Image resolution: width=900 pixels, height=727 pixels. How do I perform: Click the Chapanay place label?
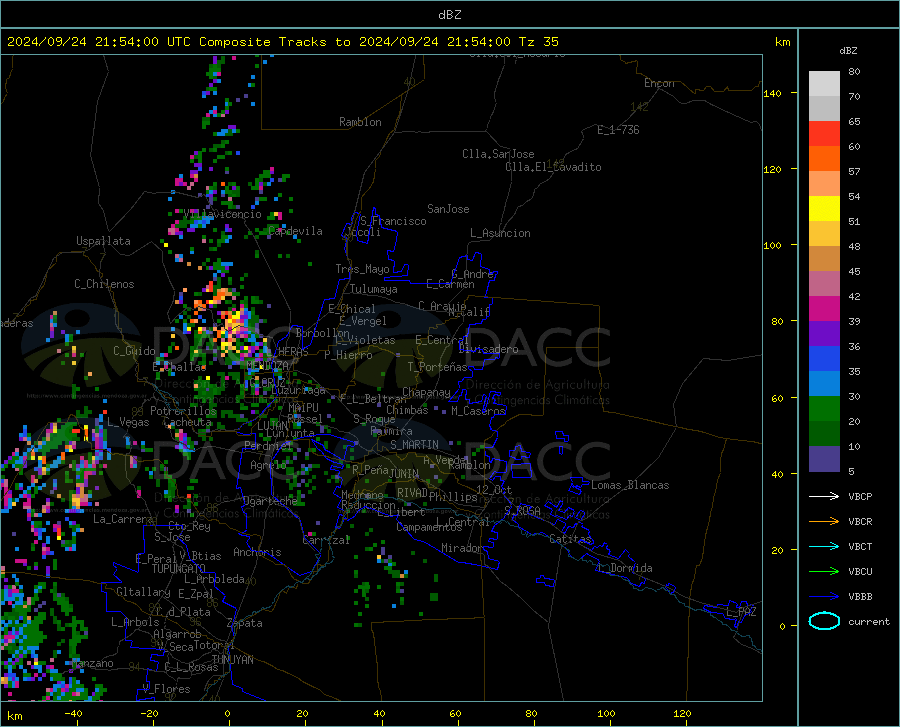pos(426,392)
